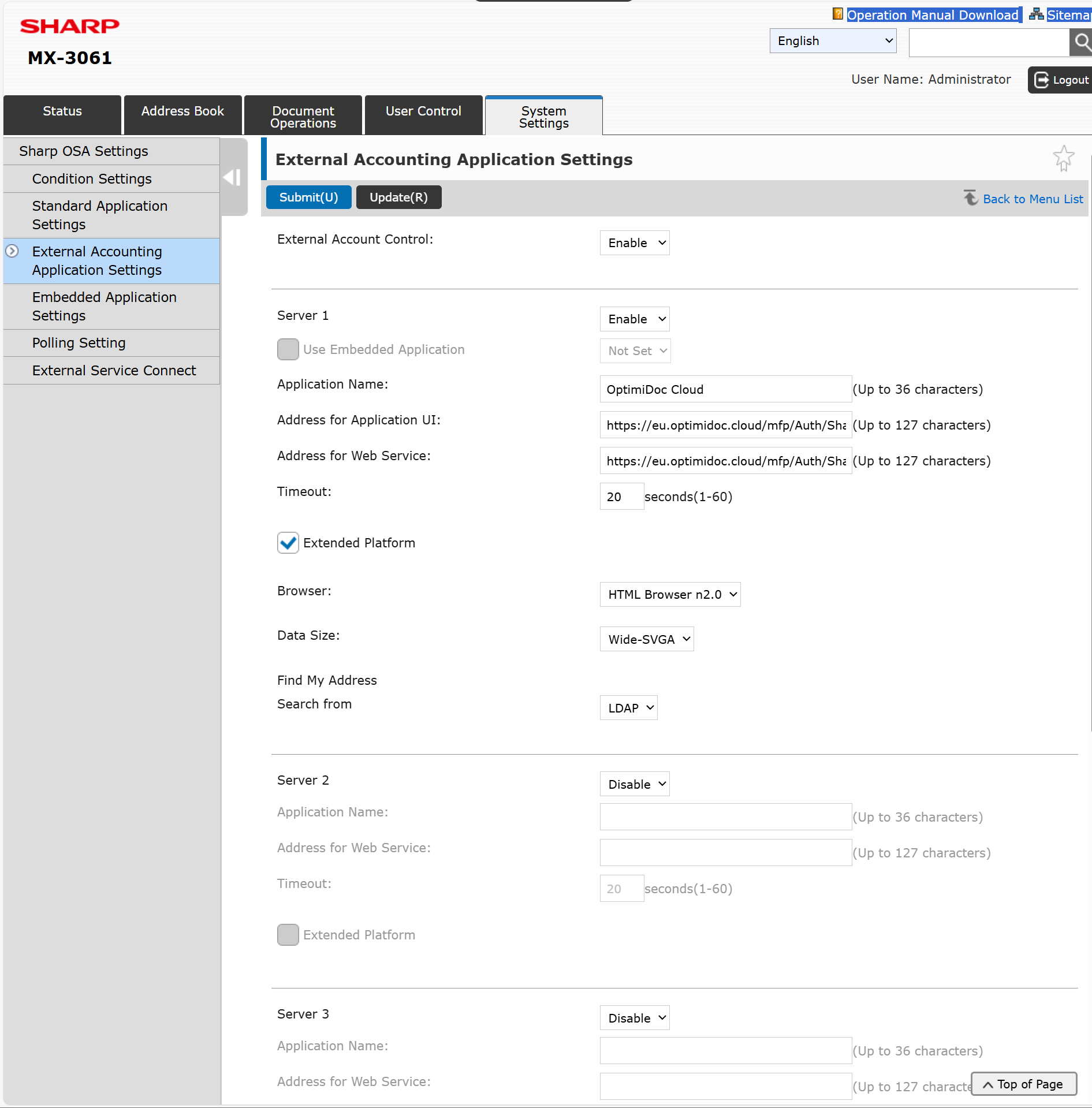Click the circled arrow beside External Accounting

pyautogui.click(x=12, y=251)
